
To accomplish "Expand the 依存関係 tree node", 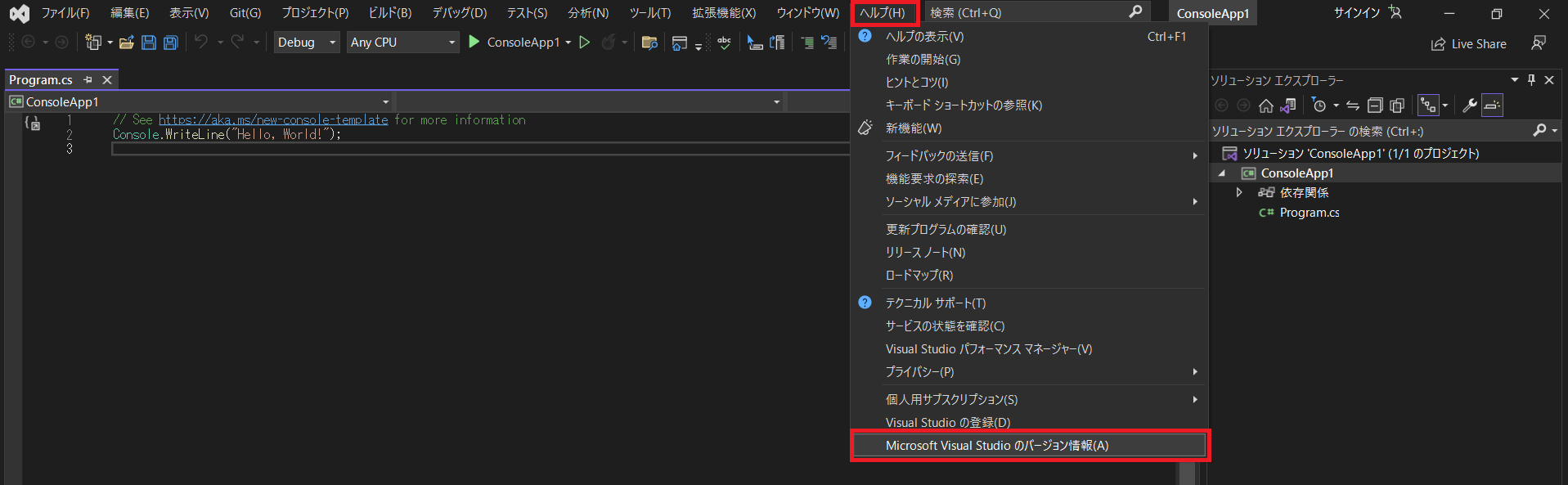I will click(1239, 193).
